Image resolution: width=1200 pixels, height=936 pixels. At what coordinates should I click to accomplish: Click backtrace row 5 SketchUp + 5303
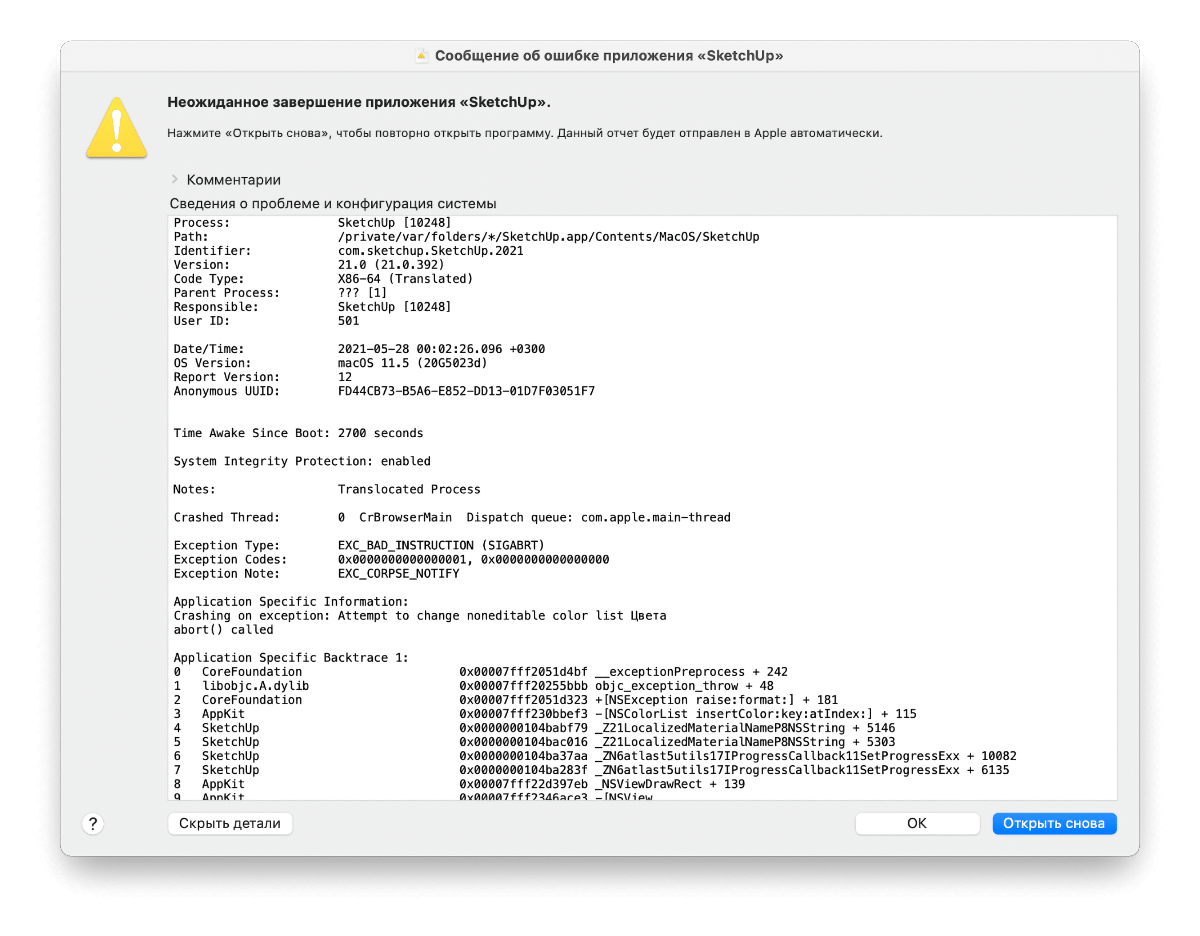point(534,741)
